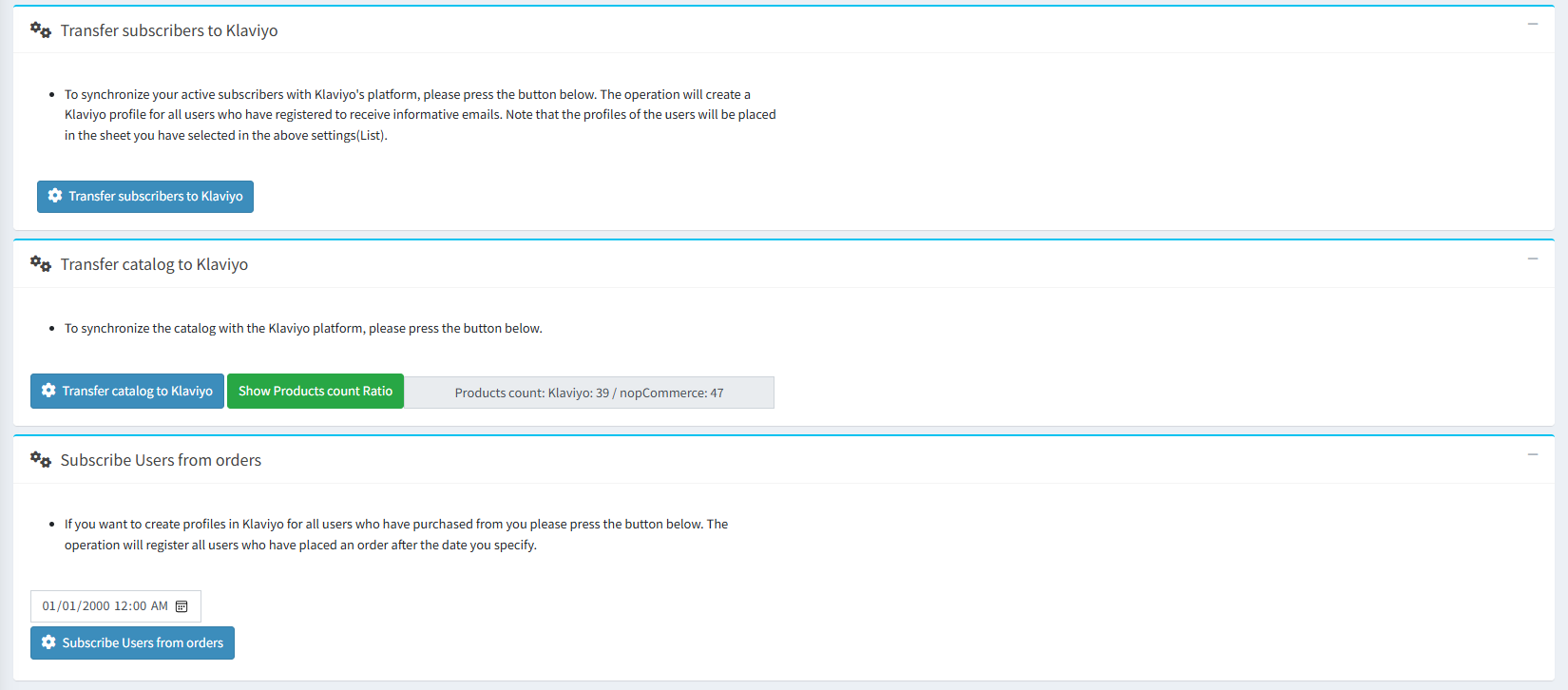Click Show Products count Ratio button
The width and height of the screenshot is (1568, 690).
[316, 392]
